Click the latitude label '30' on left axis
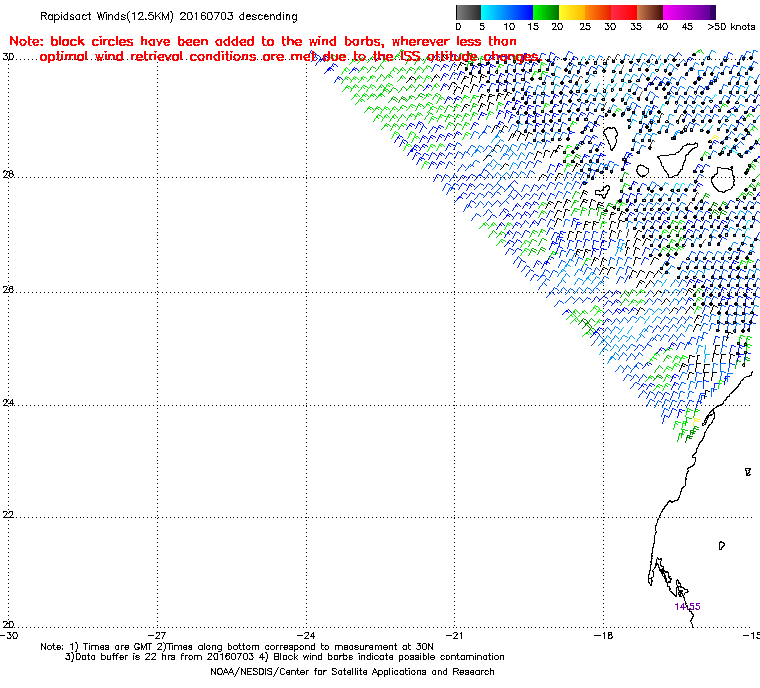This screenshot has width=760, height=688. (8, 57)
